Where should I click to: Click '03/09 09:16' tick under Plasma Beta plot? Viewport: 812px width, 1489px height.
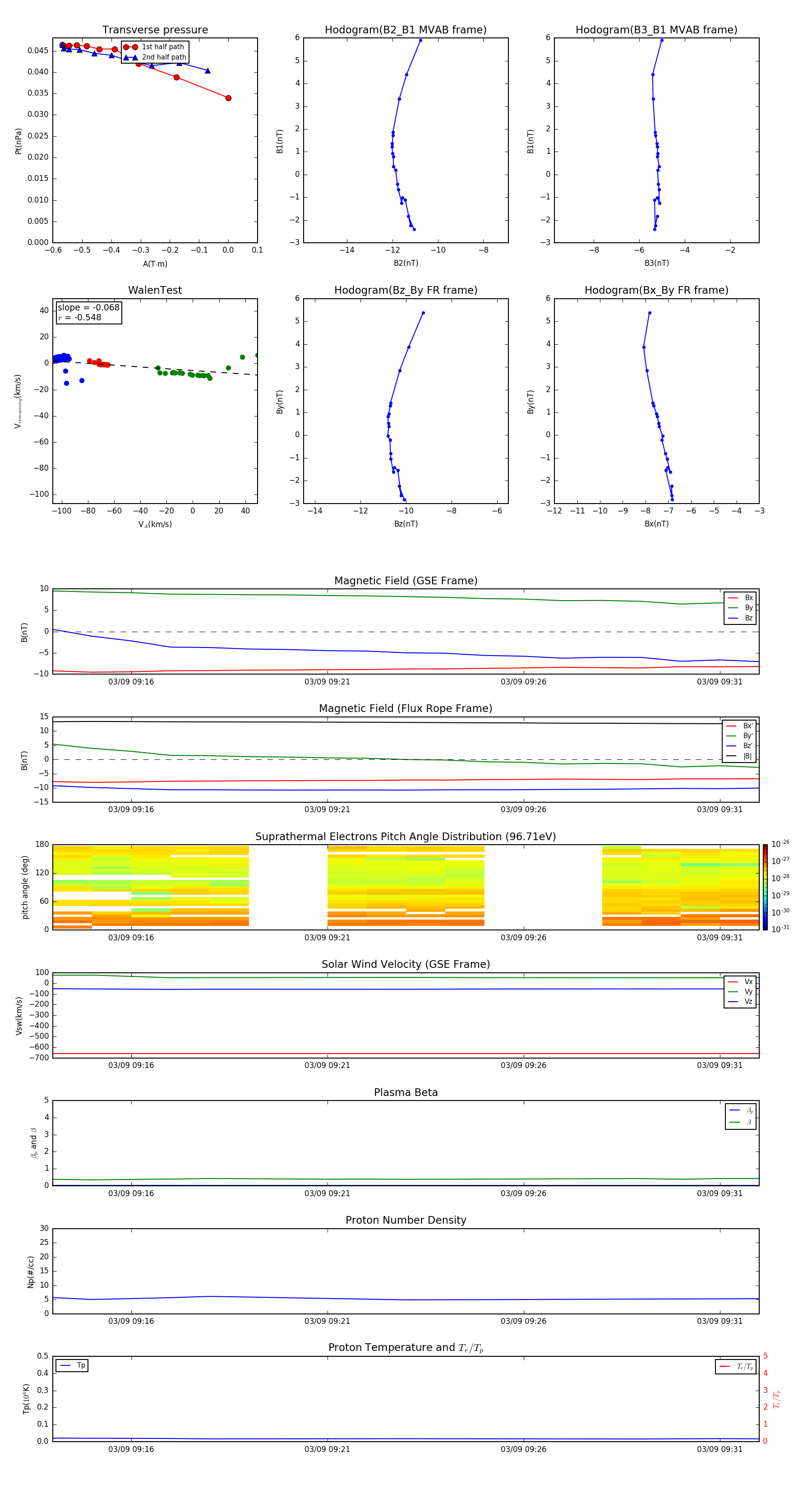(x=131, y=1193)
